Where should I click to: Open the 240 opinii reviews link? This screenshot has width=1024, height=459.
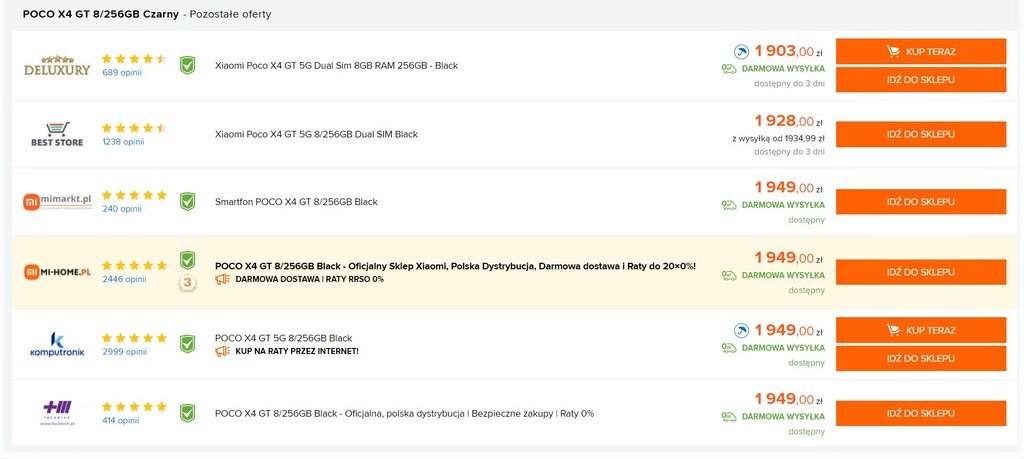[x=122, y=209]
